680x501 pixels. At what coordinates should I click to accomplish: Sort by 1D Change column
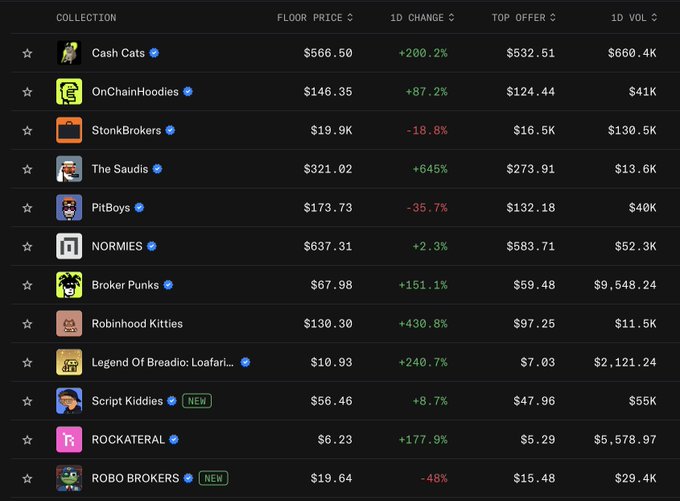pyautogui.click(x=422, y=18)
